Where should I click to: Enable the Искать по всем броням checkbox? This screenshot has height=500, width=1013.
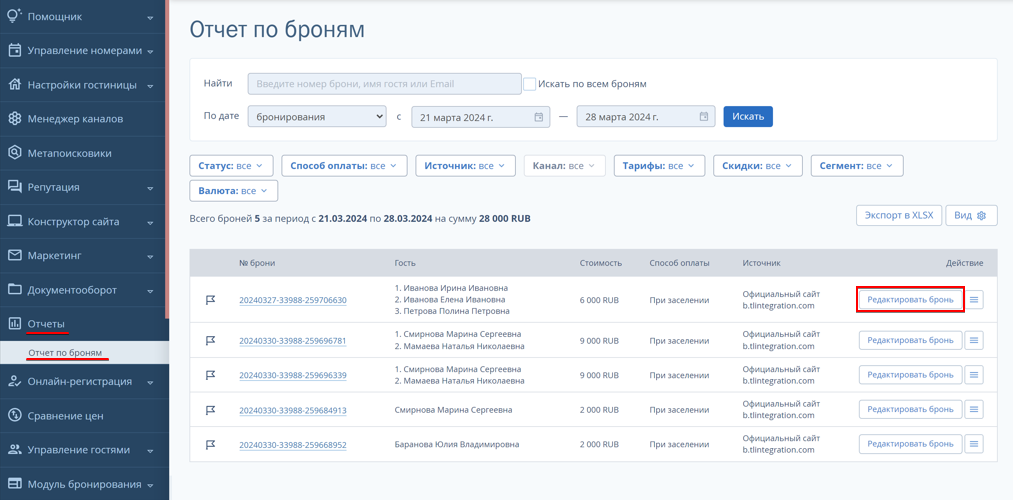pos(530,84)
